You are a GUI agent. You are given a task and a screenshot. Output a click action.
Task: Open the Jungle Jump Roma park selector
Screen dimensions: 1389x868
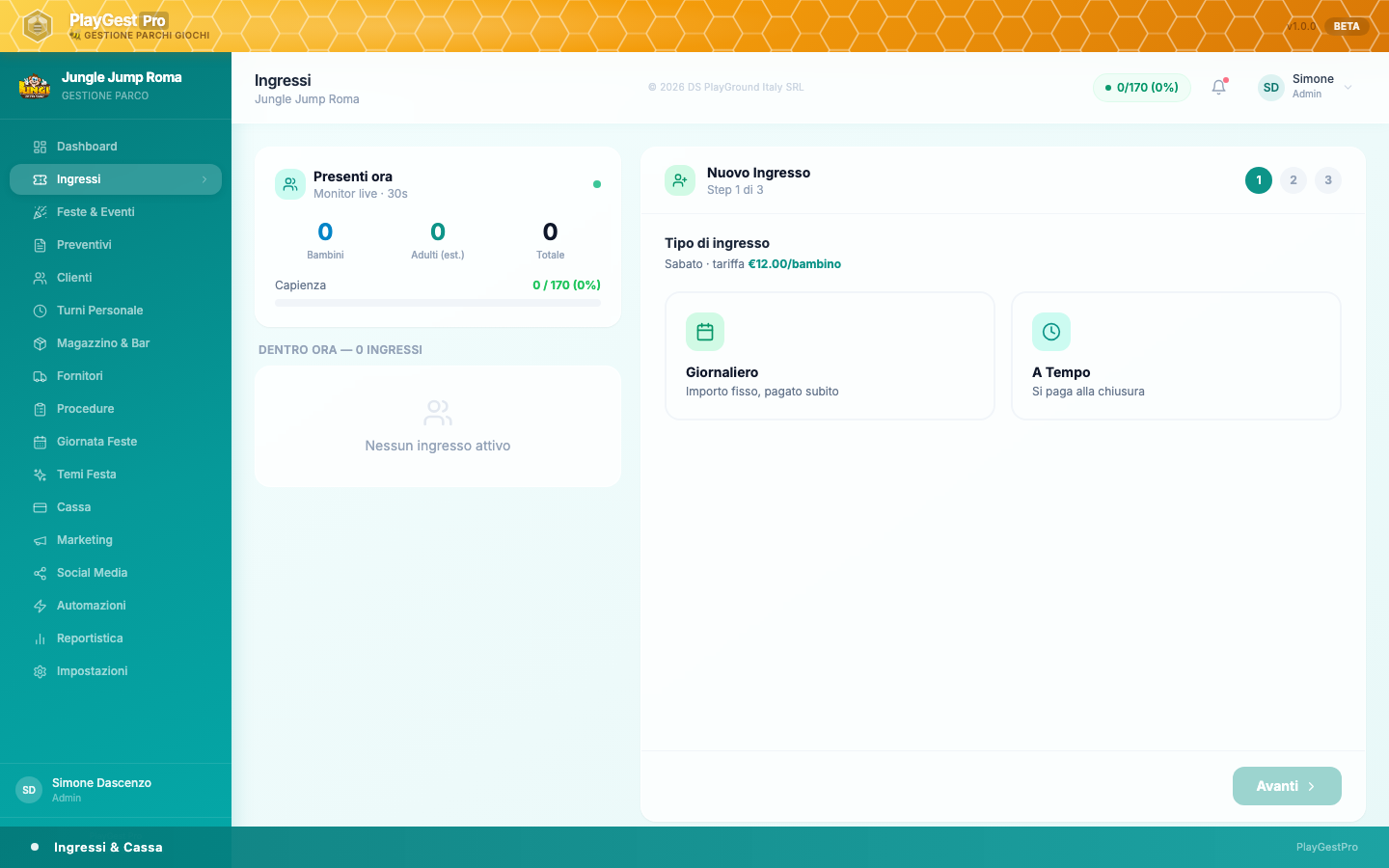click(121, 86)
